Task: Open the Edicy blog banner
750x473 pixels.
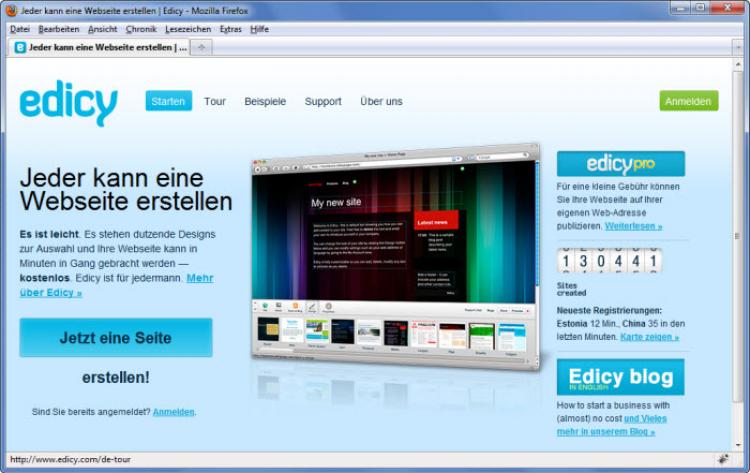Action: (x=620, y=377)
